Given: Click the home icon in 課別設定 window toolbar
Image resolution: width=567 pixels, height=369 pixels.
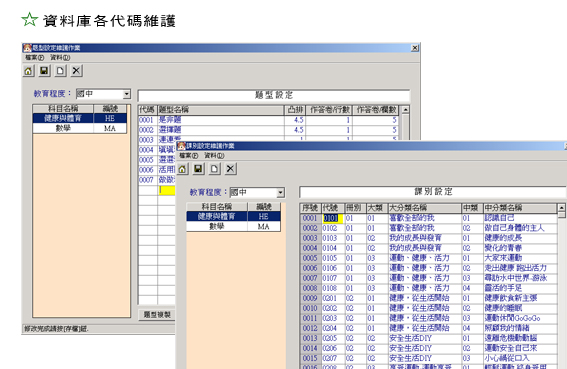Looking at the screenshot, I should point(183,169).
